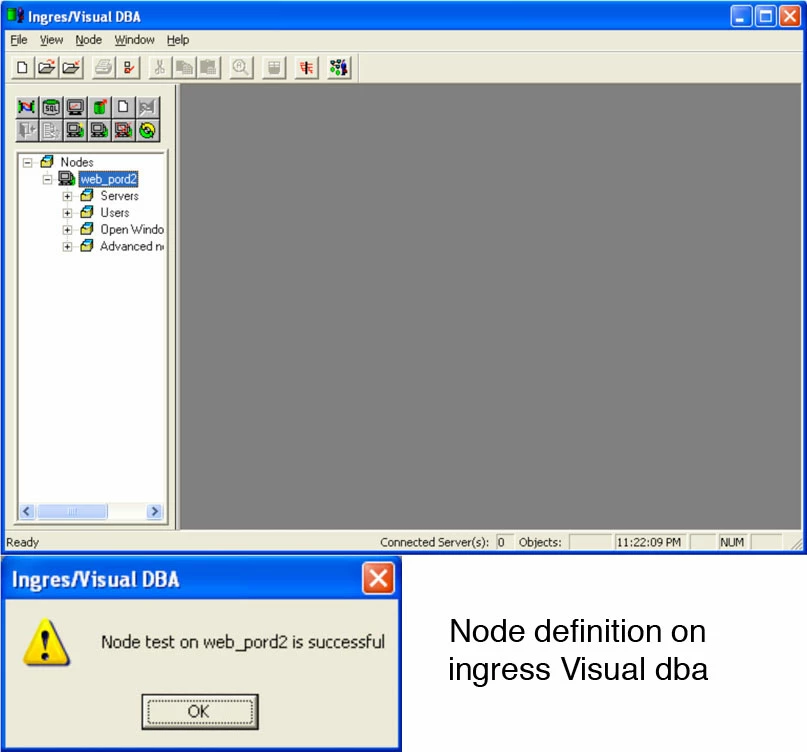Click the greyed disconnect icon in nodes toolbar
This screenshot has width=807, height=752.
(x=147, y=107)
